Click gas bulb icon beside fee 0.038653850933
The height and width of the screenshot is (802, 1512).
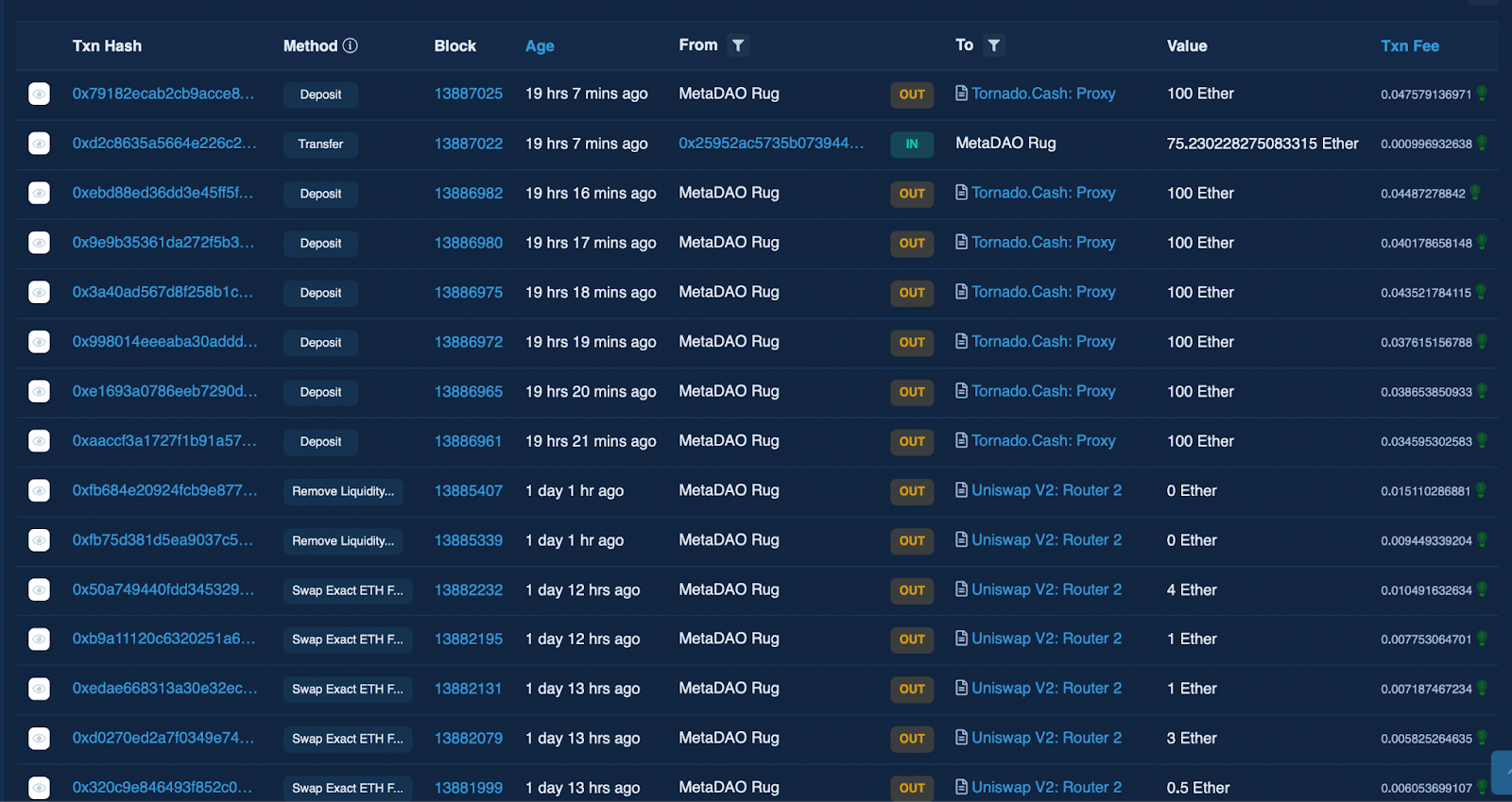(x=1482, y=391)
